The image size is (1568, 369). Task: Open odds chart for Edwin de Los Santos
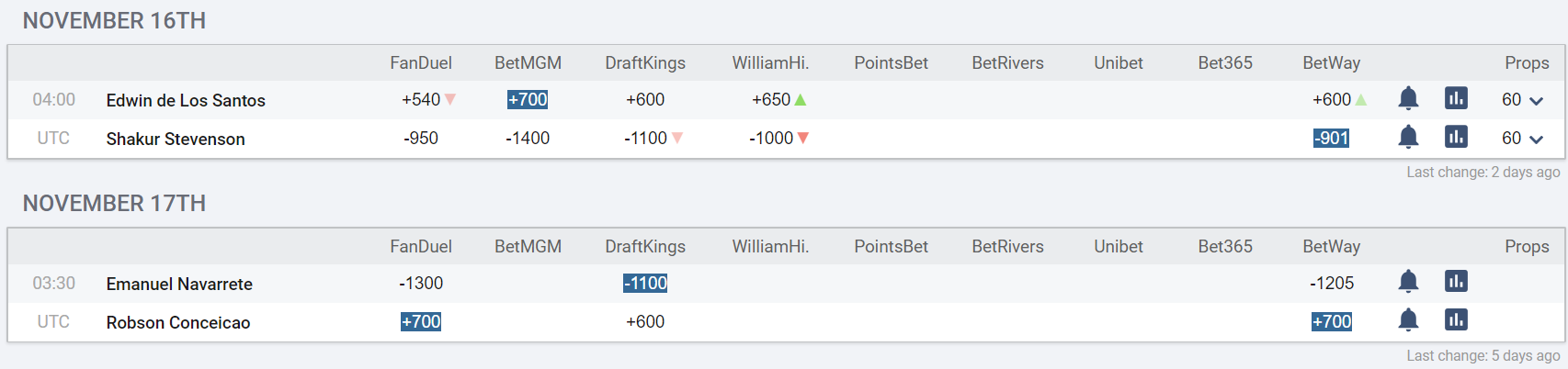tap(1456, 98)
